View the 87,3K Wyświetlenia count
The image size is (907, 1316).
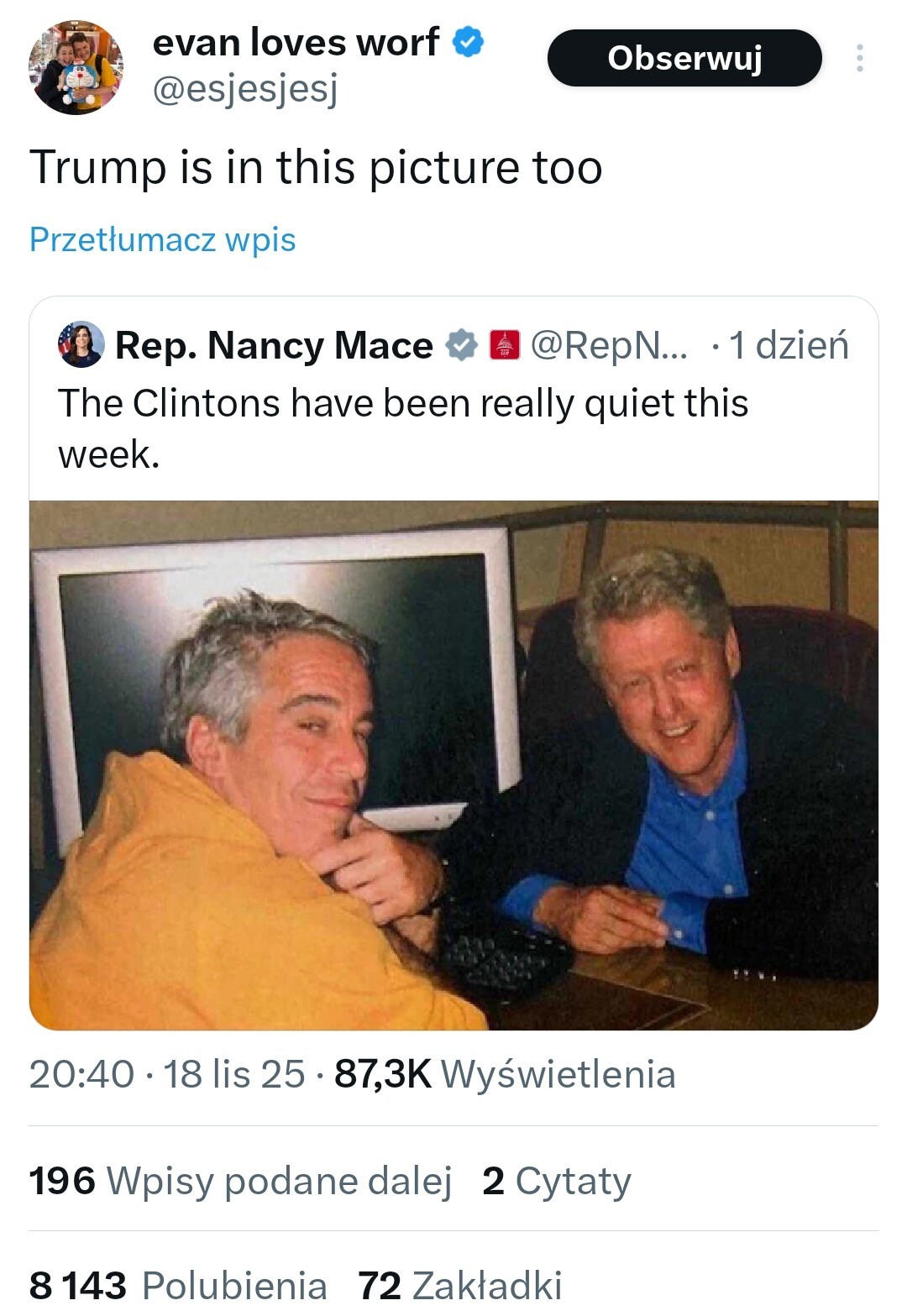[x=505, y=1074]
